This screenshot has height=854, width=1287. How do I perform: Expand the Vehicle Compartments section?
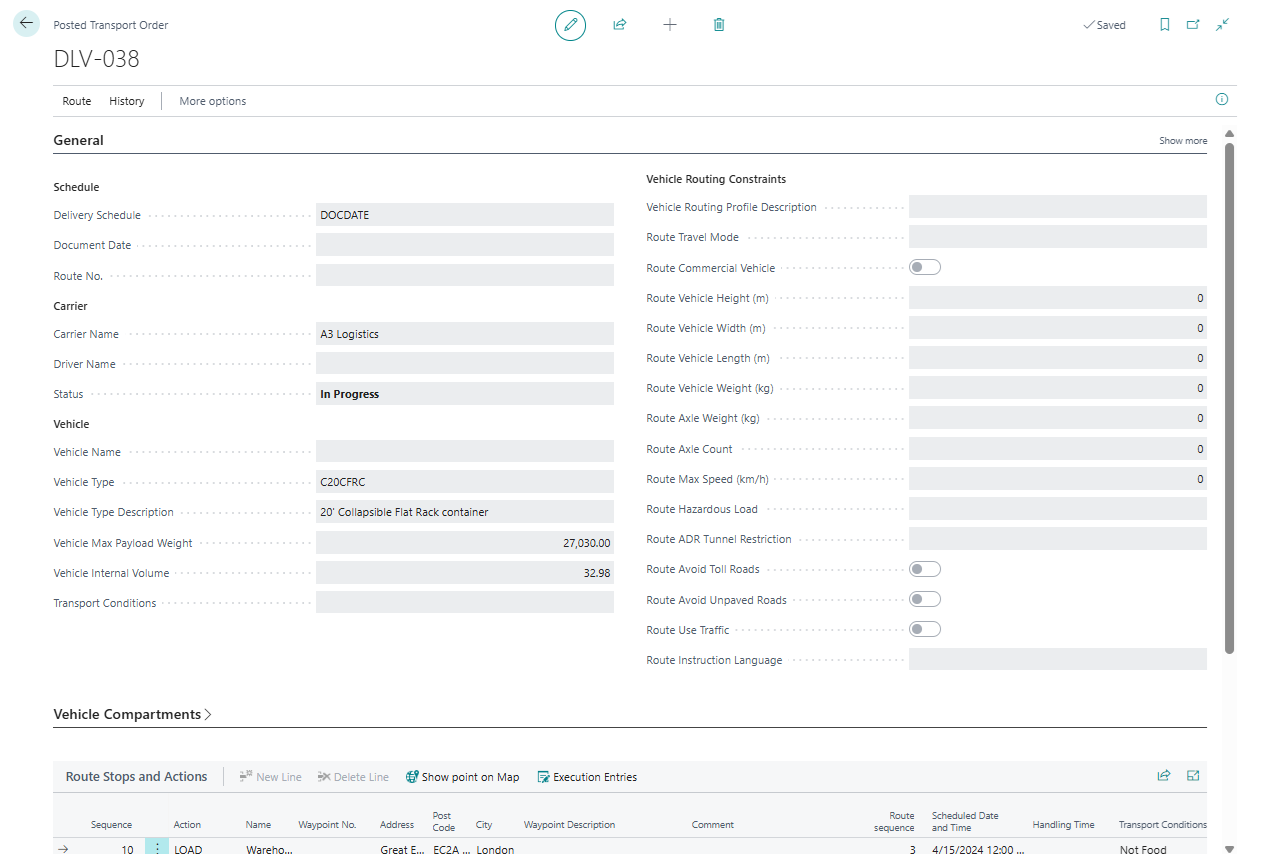point(132,715)
